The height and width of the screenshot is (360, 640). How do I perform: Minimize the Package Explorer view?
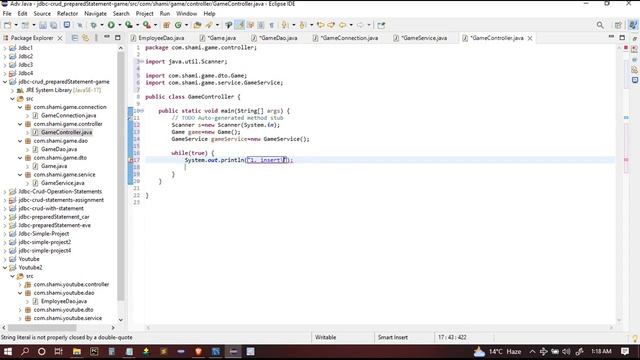point(107,37)
